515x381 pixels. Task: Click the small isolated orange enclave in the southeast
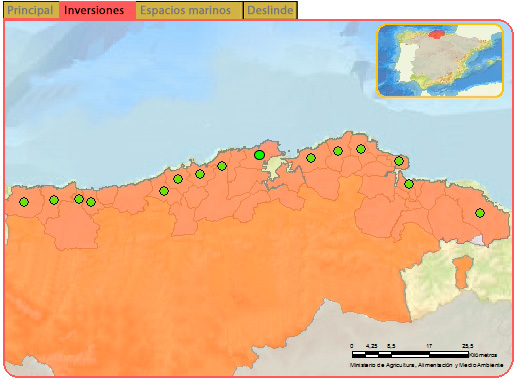pyautogui.click(x=463, y=272)
